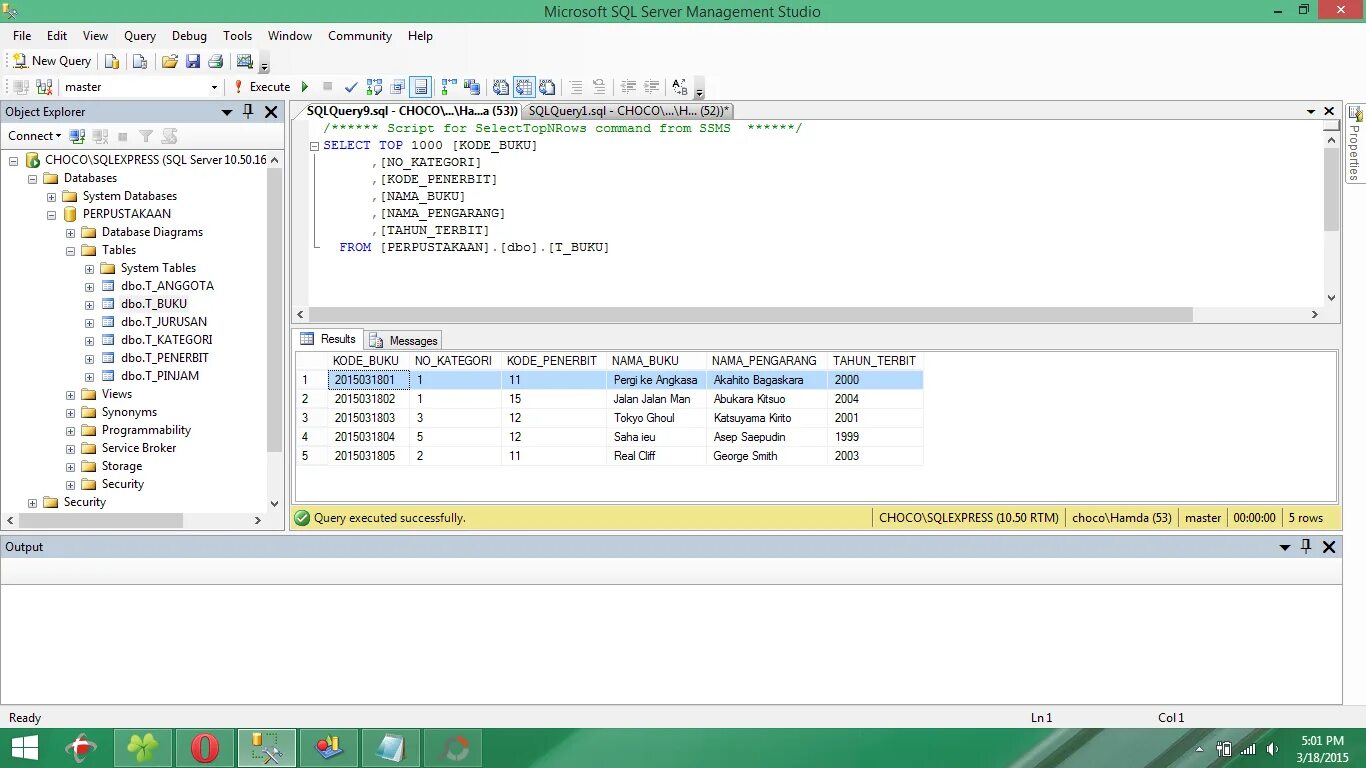Open a Database Engine Query from toolbar

(x=112, y=61)
